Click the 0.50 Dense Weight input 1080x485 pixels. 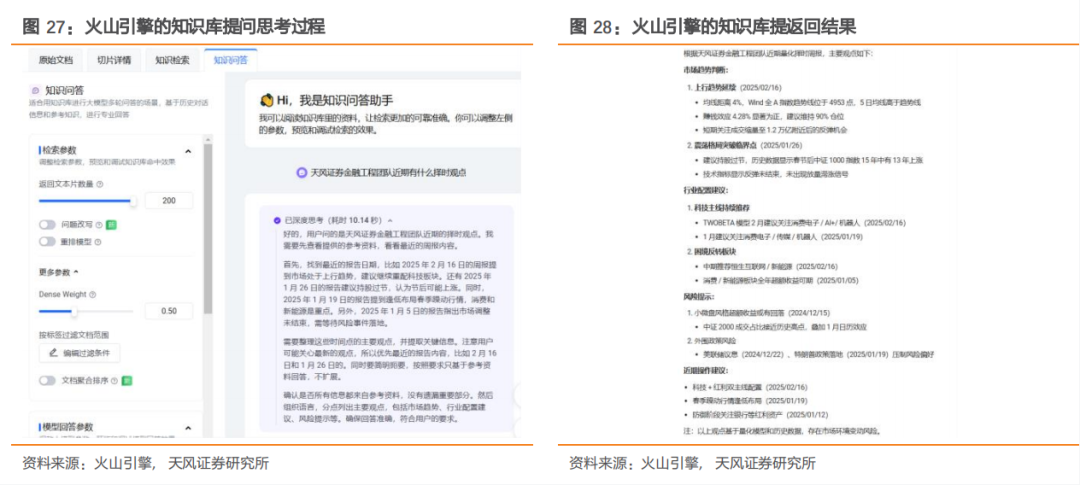click(169, 311)
